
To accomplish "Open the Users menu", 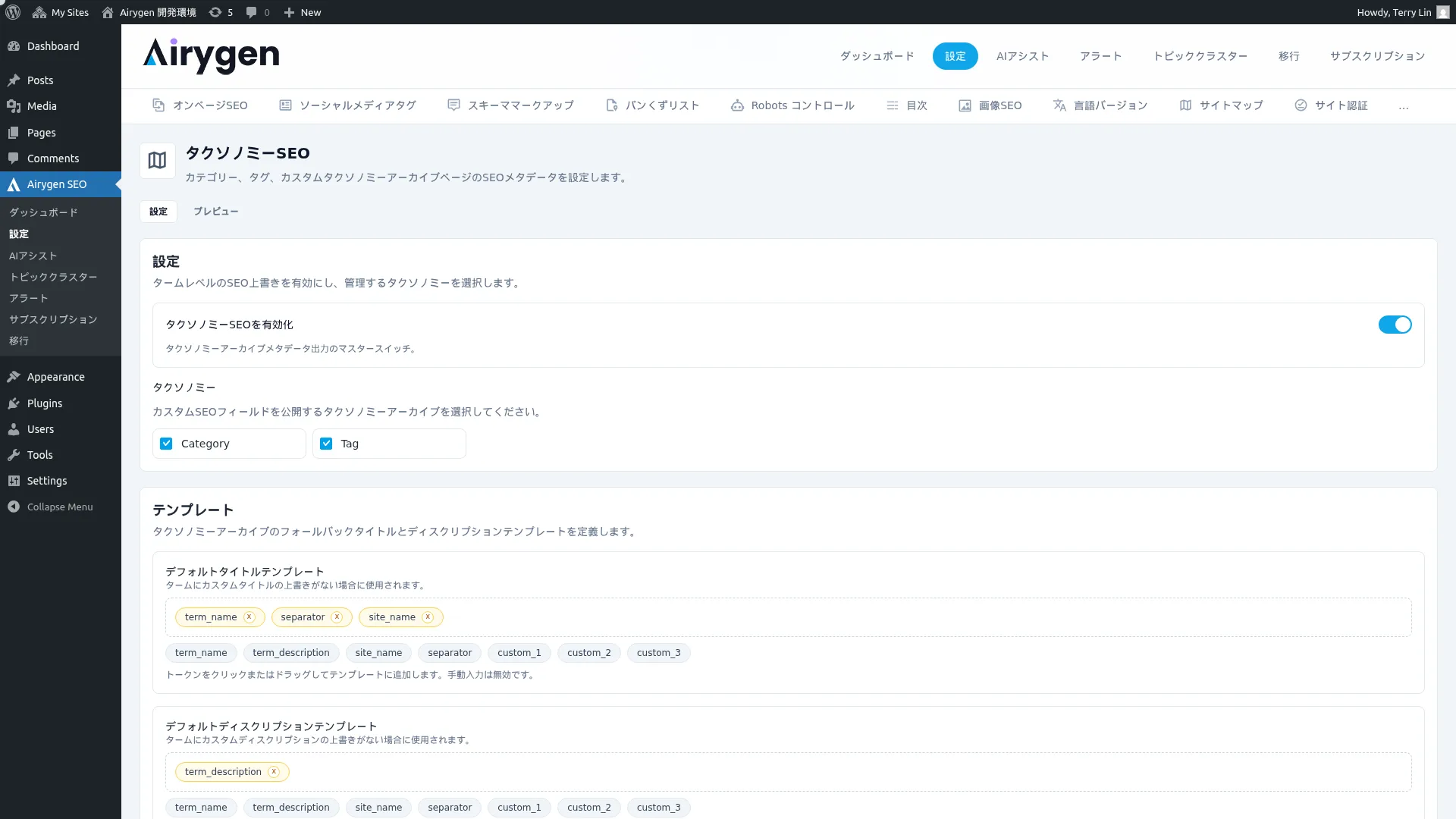I will click(x=61, y=429).
